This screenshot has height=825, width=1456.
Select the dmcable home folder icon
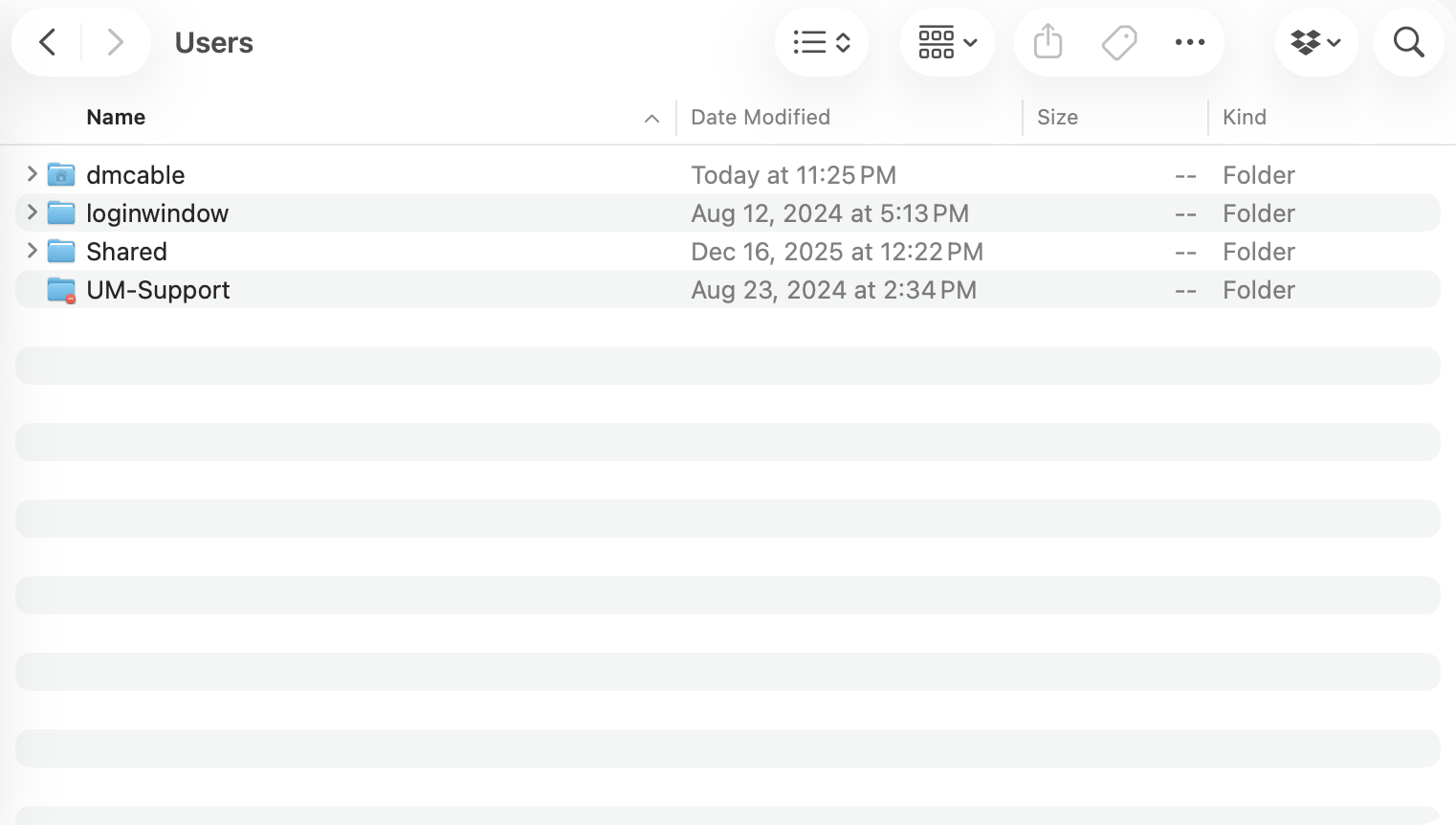(x=61, y=175)
